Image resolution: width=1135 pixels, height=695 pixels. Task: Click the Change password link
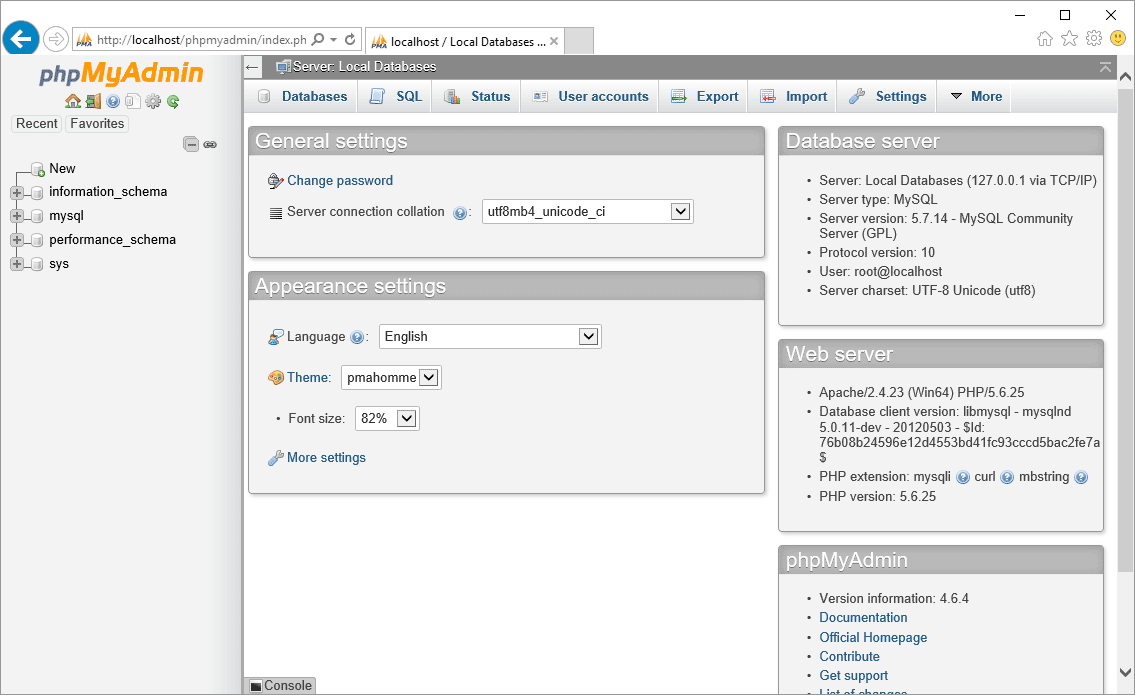tap(340, 181)
